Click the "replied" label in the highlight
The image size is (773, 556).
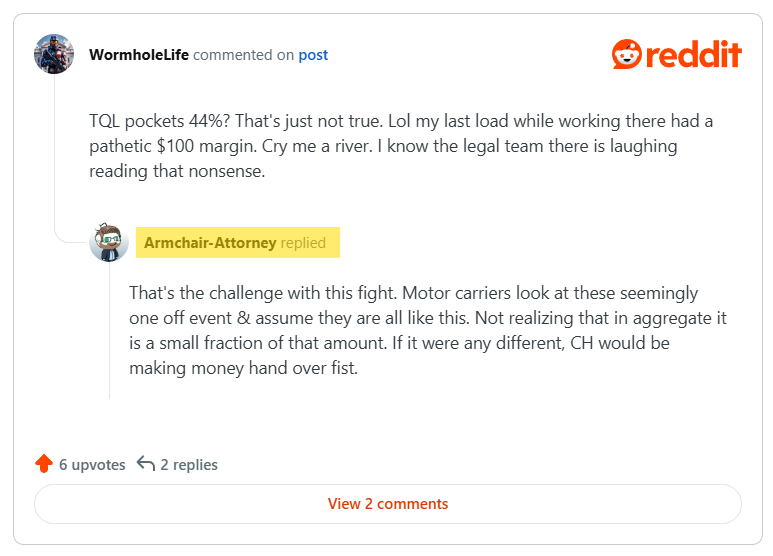tap(303, 243)
